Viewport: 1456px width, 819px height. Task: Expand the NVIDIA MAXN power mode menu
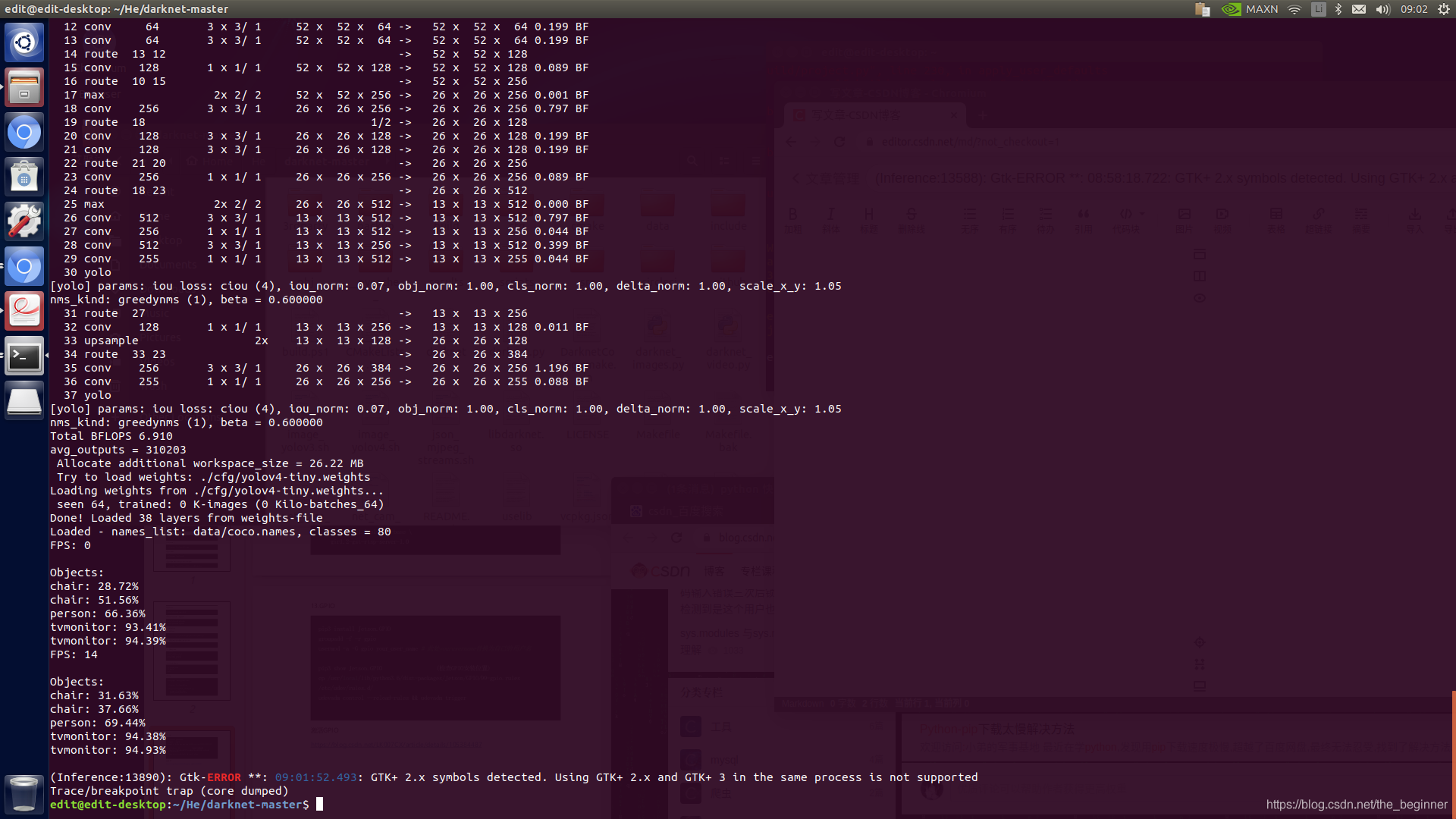click(1250, 9)
